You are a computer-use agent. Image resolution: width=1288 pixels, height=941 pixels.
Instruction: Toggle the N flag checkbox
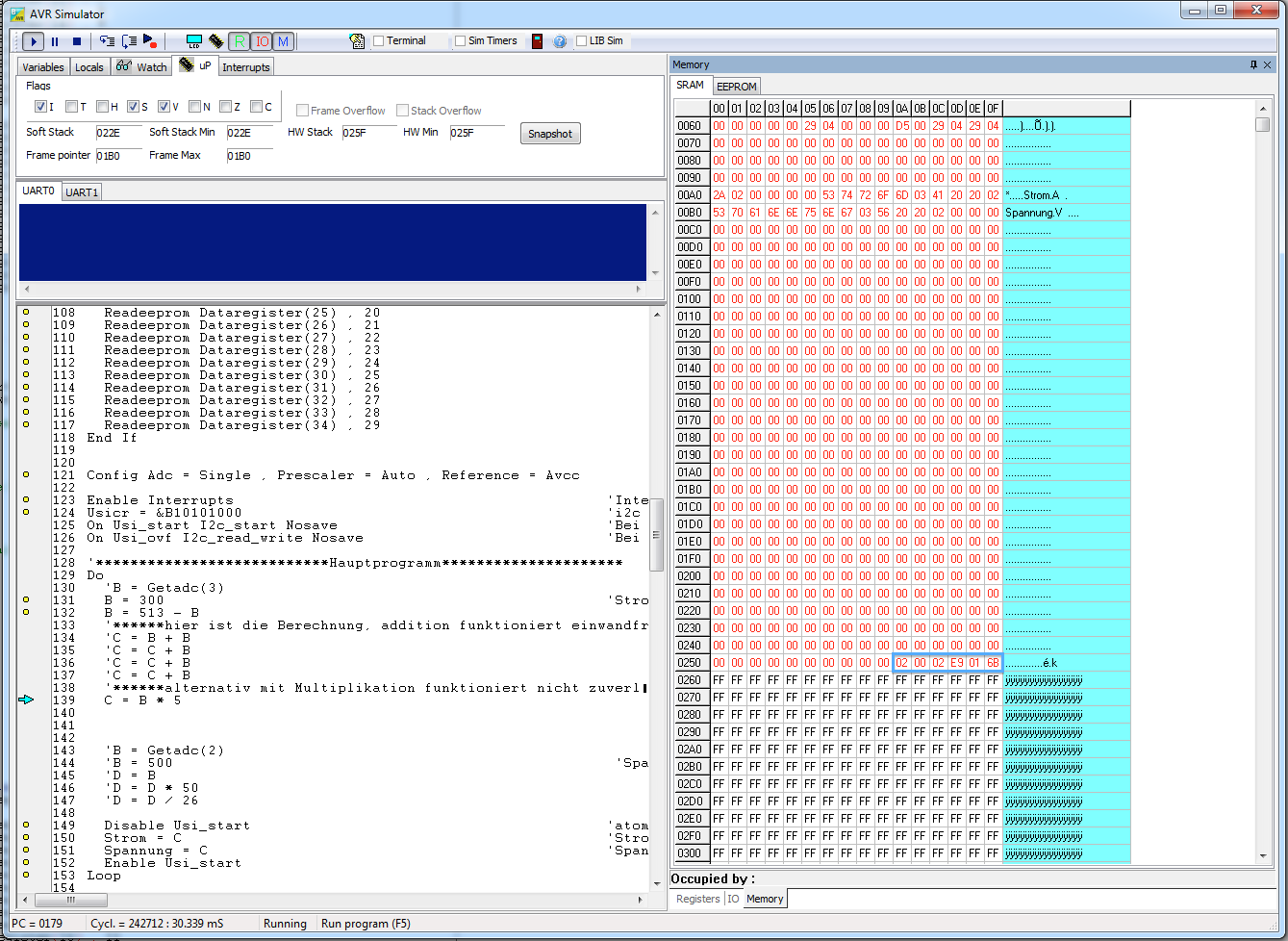pos(194,107)
